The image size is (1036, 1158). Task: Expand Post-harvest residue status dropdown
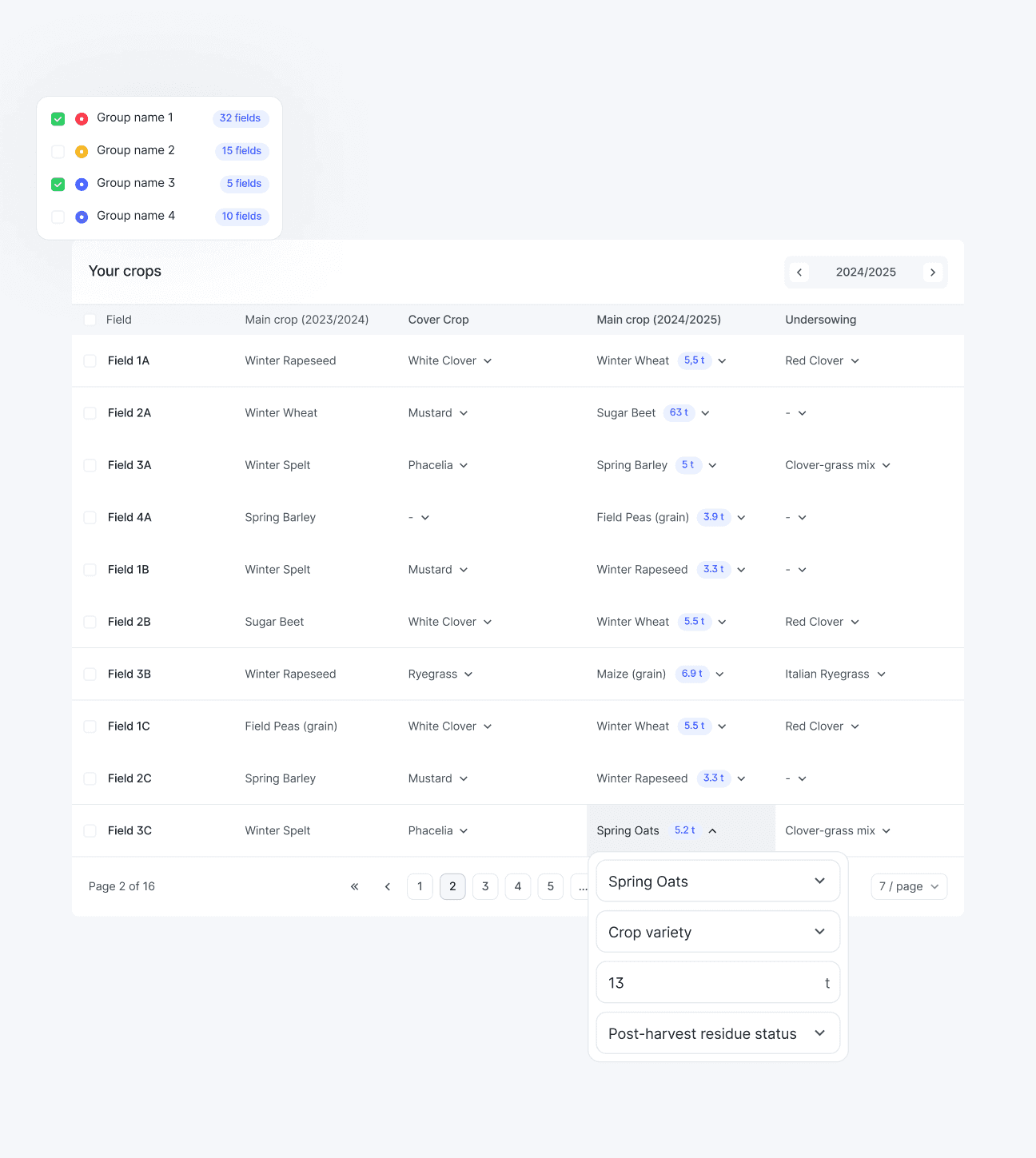coord(717,1033)
